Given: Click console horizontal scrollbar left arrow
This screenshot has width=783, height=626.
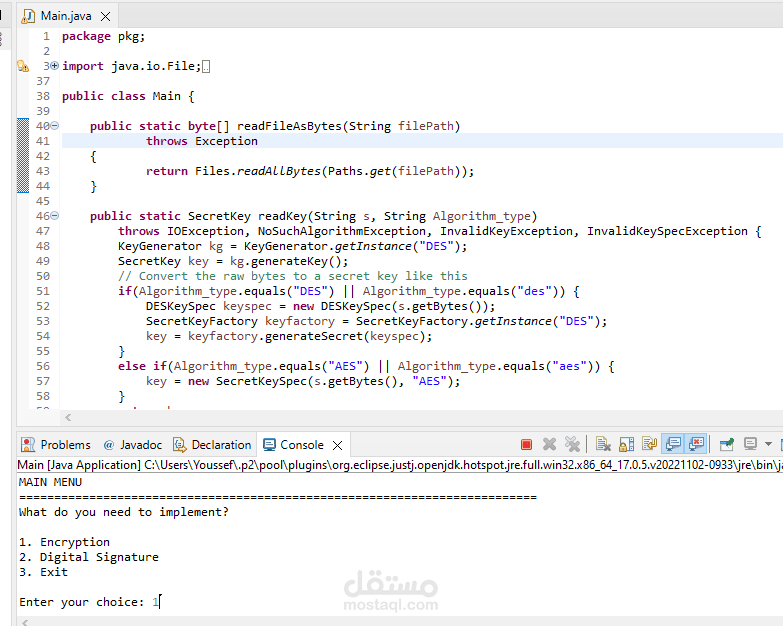Looking at the screenshot, I should click(25, 622).
